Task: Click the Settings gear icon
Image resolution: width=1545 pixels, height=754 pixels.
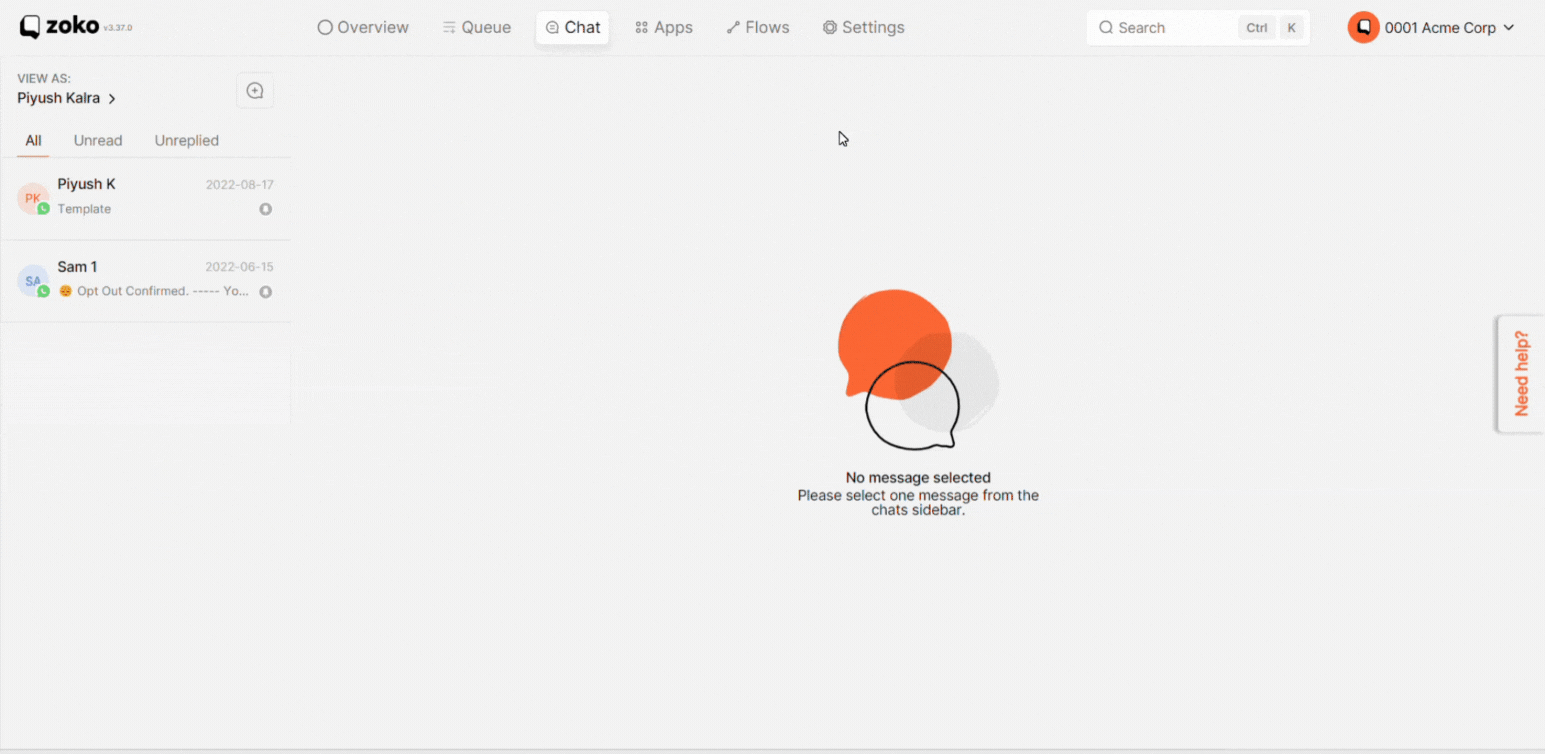Action: [830, 28]
